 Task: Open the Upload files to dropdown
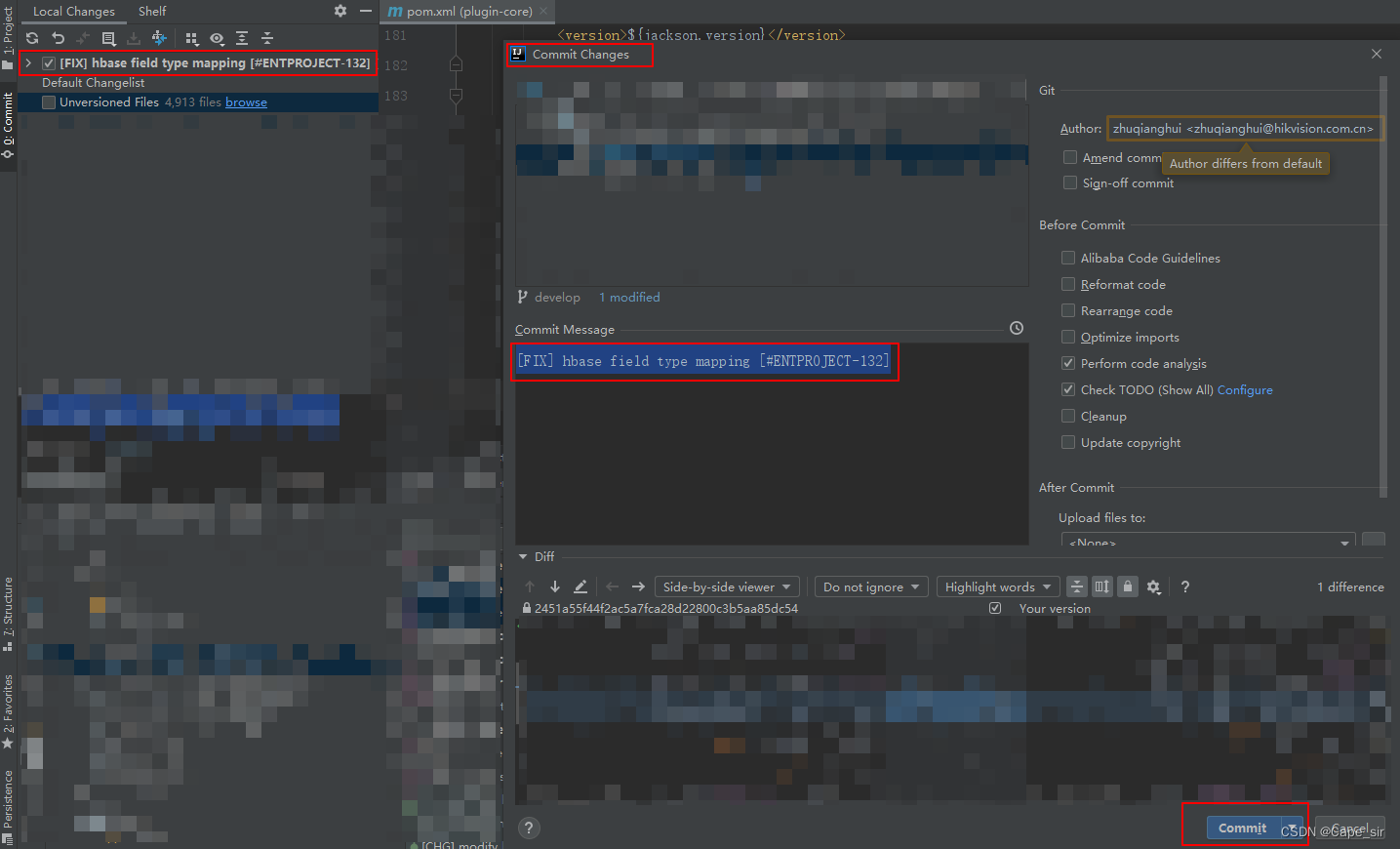pyautogui.click(x=1209, y=540)
